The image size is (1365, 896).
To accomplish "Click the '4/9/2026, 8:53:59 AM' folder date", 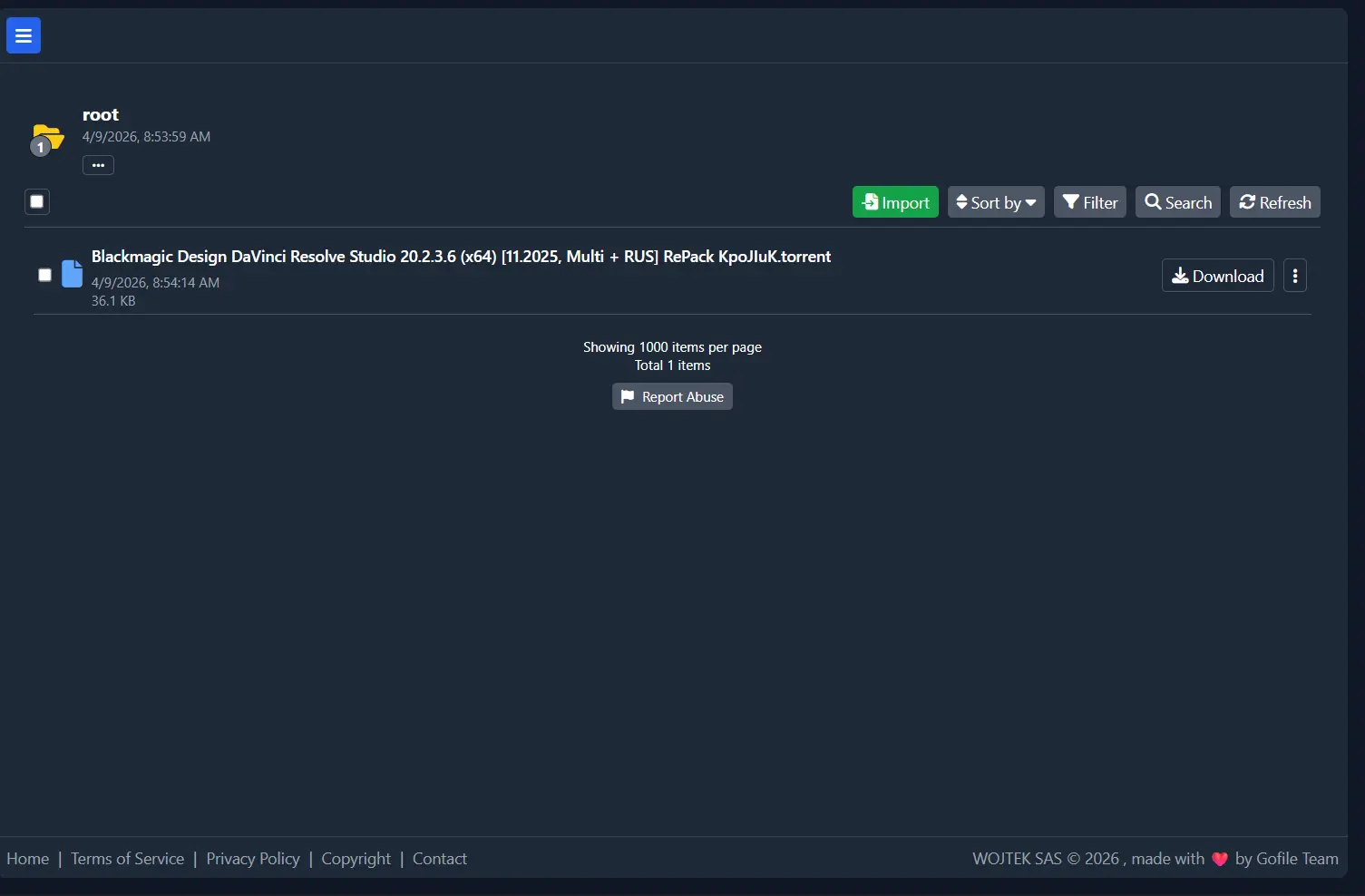I will point(146,137).
